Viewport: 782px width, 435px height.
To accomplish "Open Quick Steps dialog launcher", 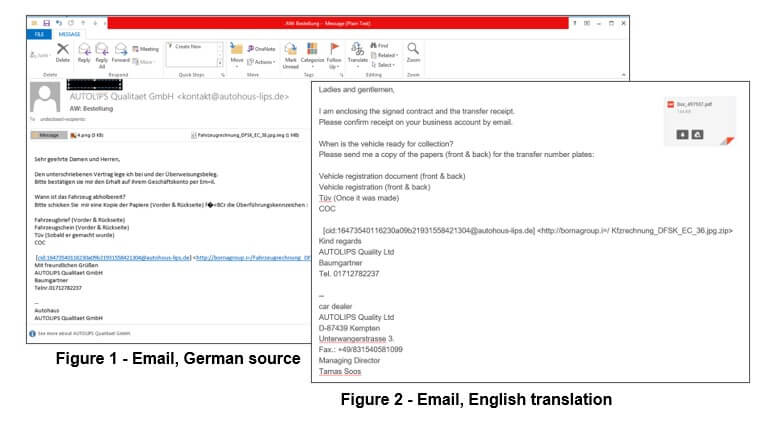I will click(x=223, y=75).
